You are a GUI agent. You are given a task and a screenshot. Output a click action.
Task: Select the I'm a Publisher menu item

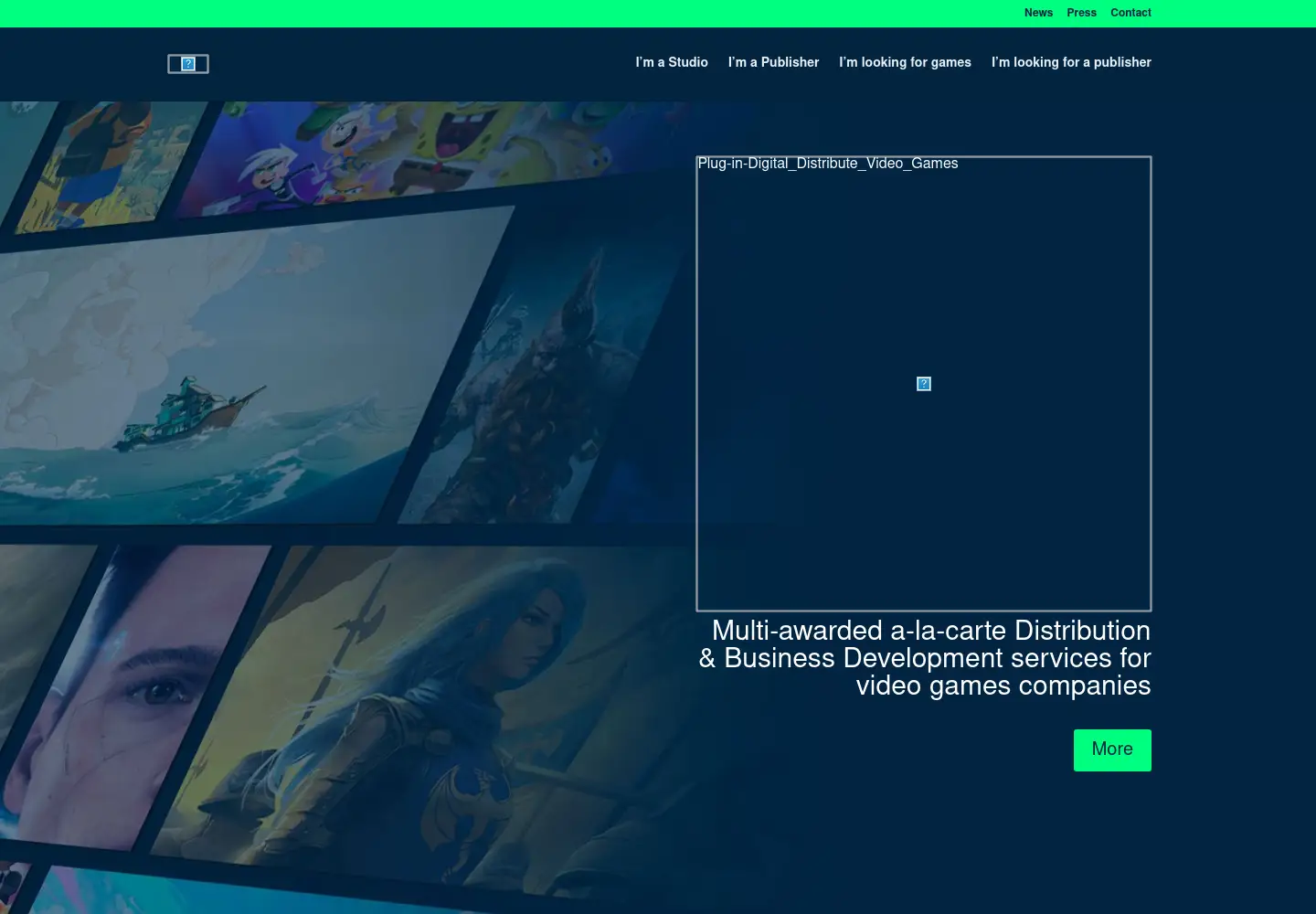click(x=773, y=62)
